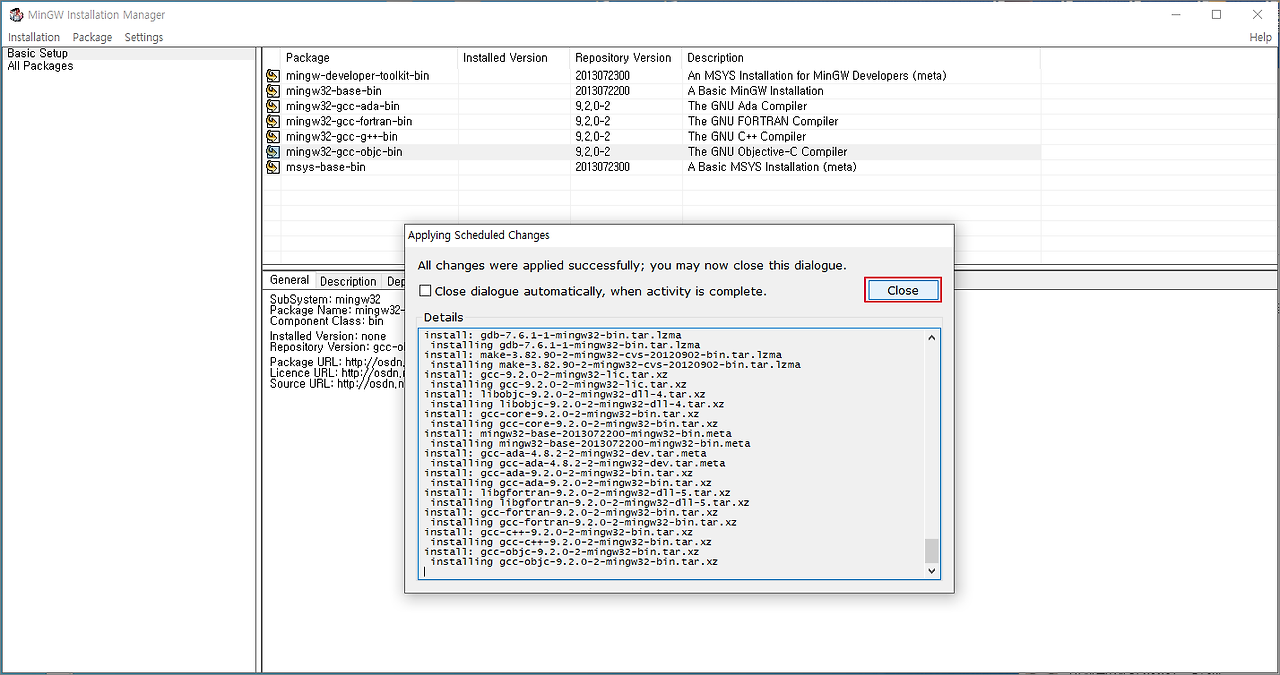Screen dimensions: 1280x675
Task: Sort by the Repository Version column header
Action: pyautogui.click(x=626, y=58)
